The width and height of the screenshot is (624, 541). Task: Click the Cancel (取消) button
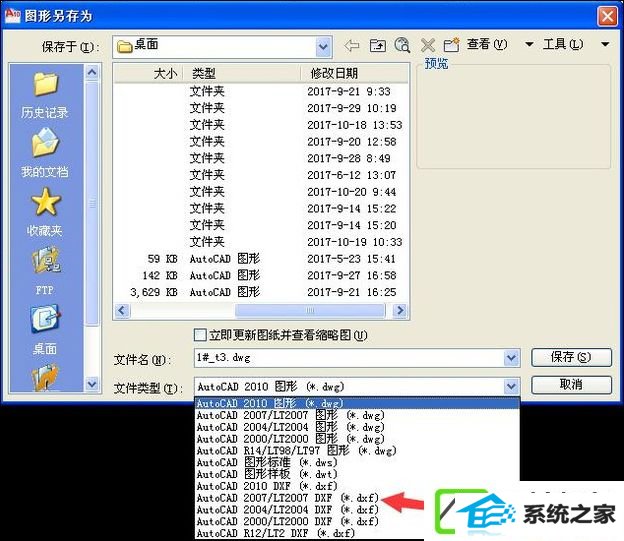(571, 385)
